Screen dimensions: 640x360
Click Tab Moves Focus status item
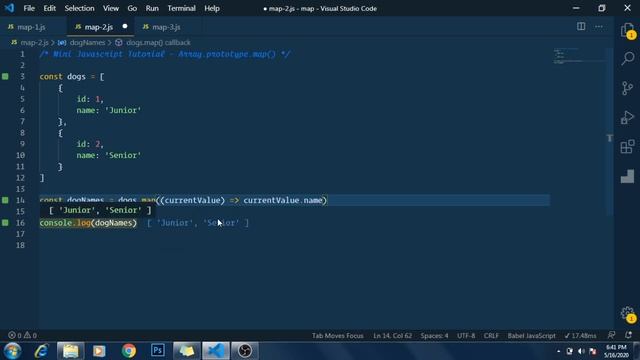click(x=338, y=336)
